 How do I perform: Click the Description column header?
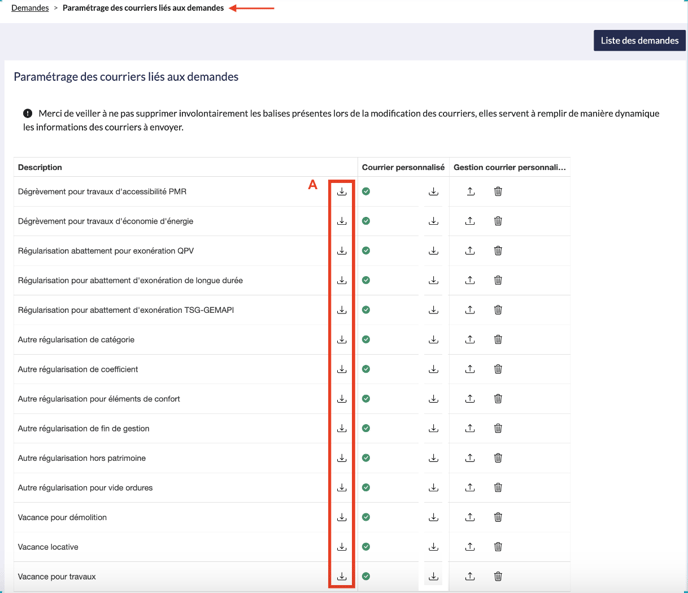40,167
